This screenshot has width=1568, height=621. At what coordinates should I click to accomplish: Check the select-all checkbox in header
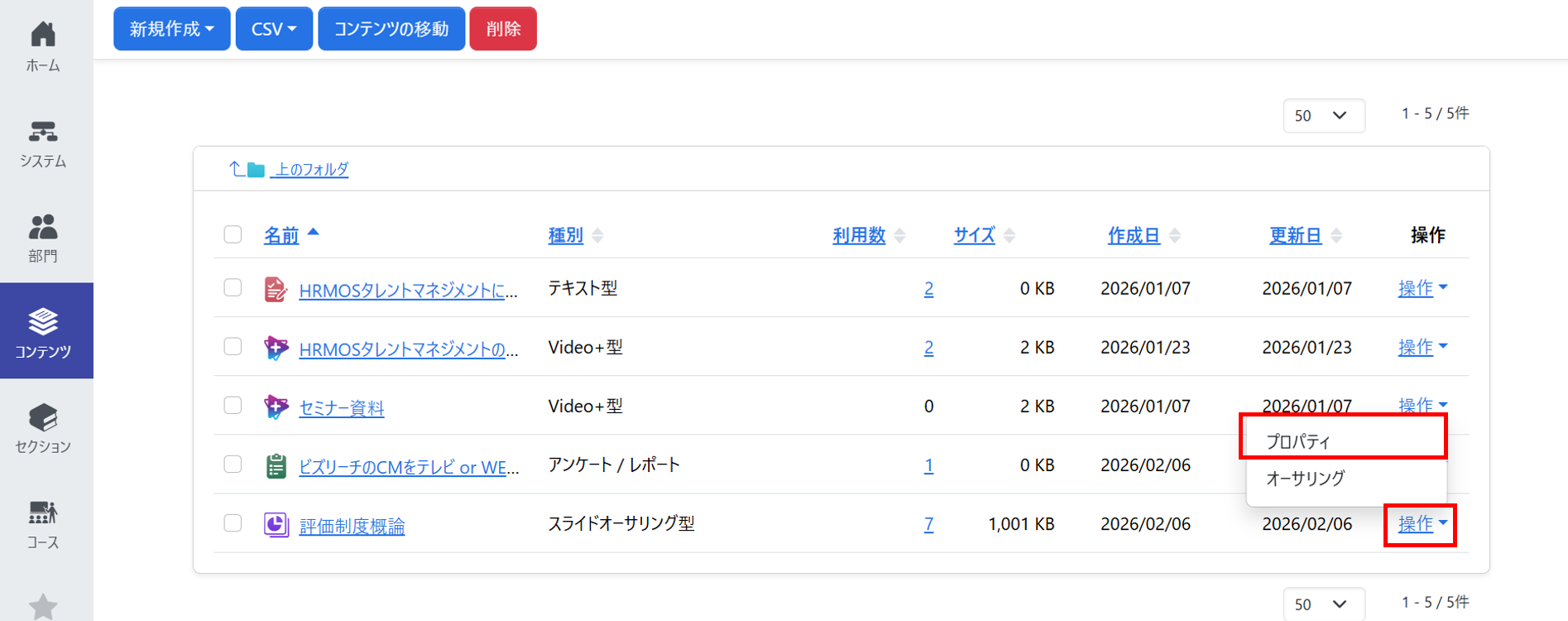click(x=233, y=234)
